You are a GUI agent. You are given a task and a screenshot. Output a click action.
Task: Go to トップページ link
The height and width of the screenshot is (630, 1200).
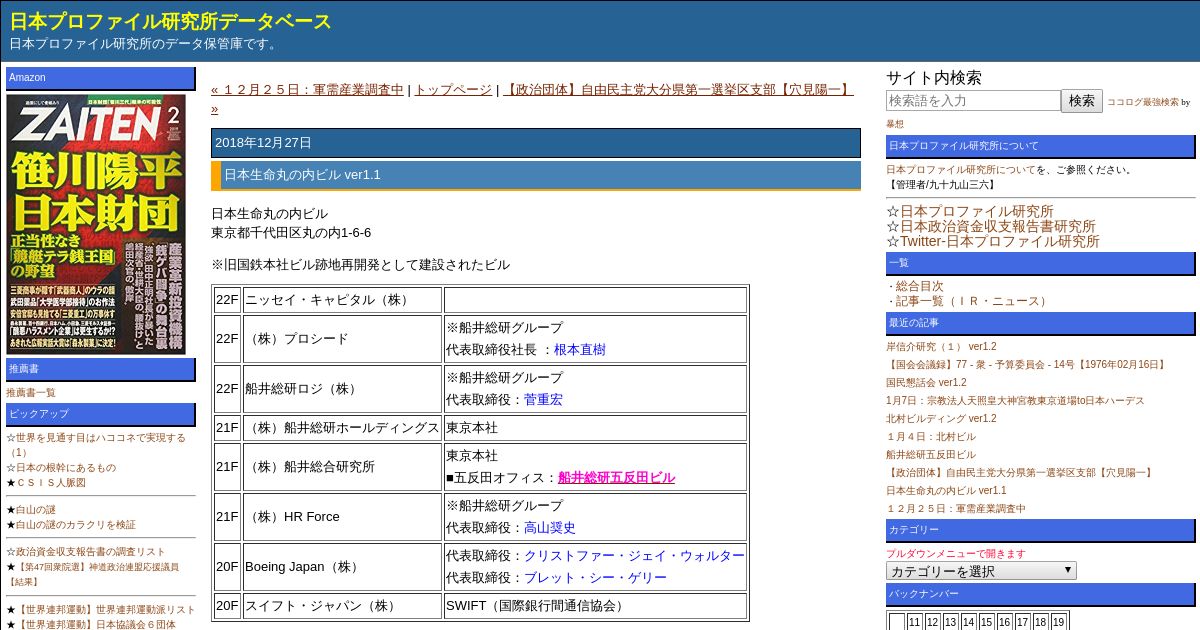click(x=453, y=89)
